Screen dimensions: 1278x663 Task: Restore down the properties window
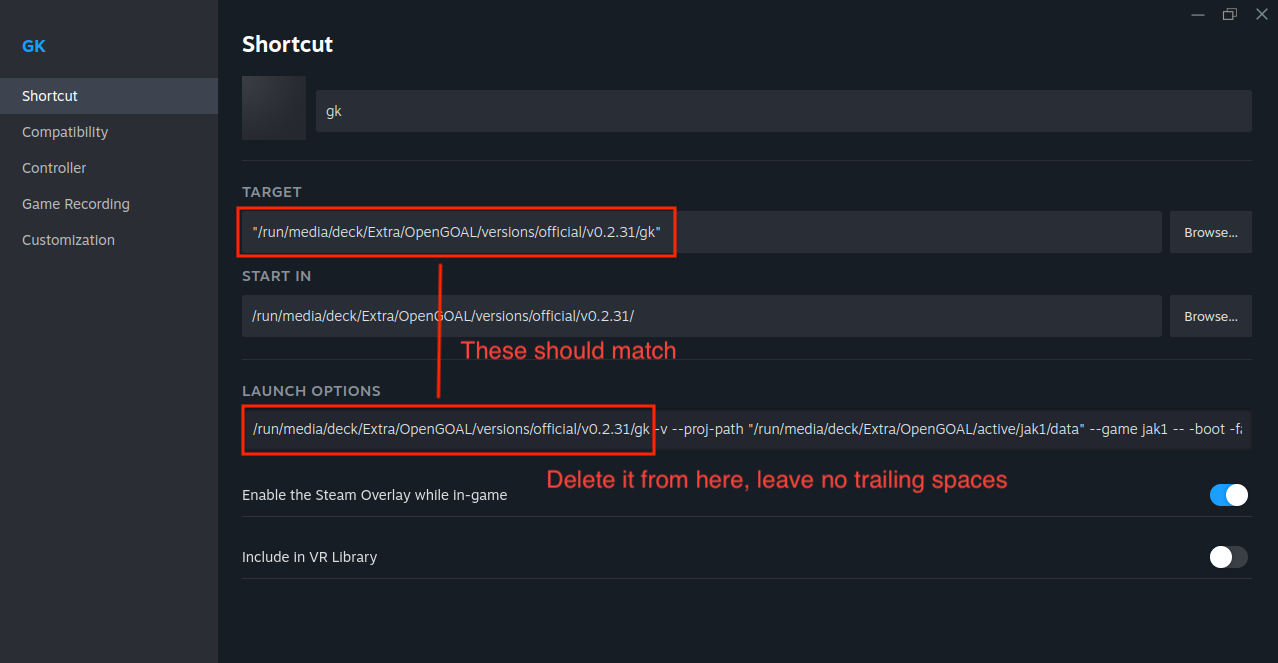[1229, 14]
